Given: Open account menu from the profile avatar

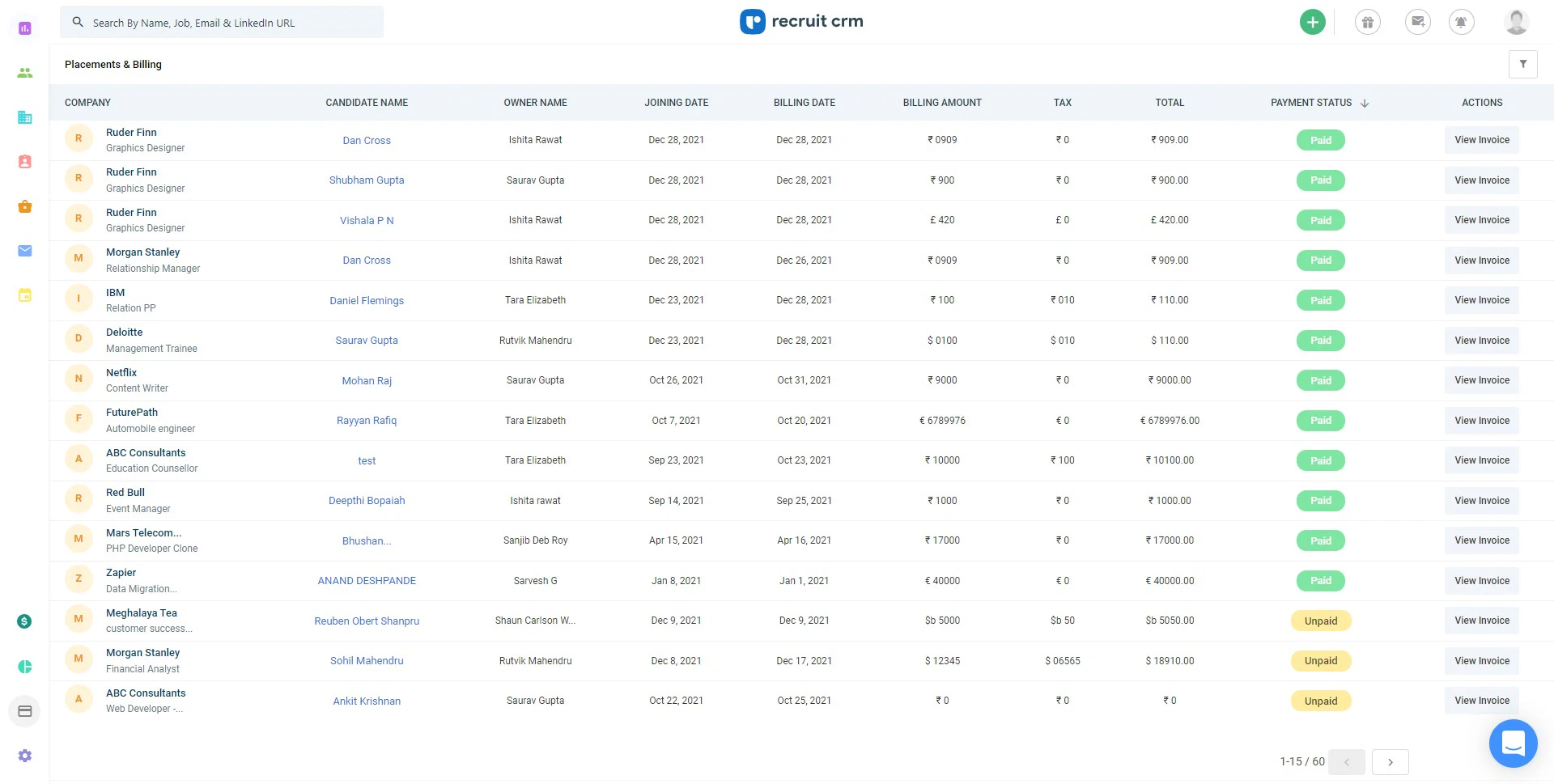Looking at the screenshot, I should pos(1516,22).
